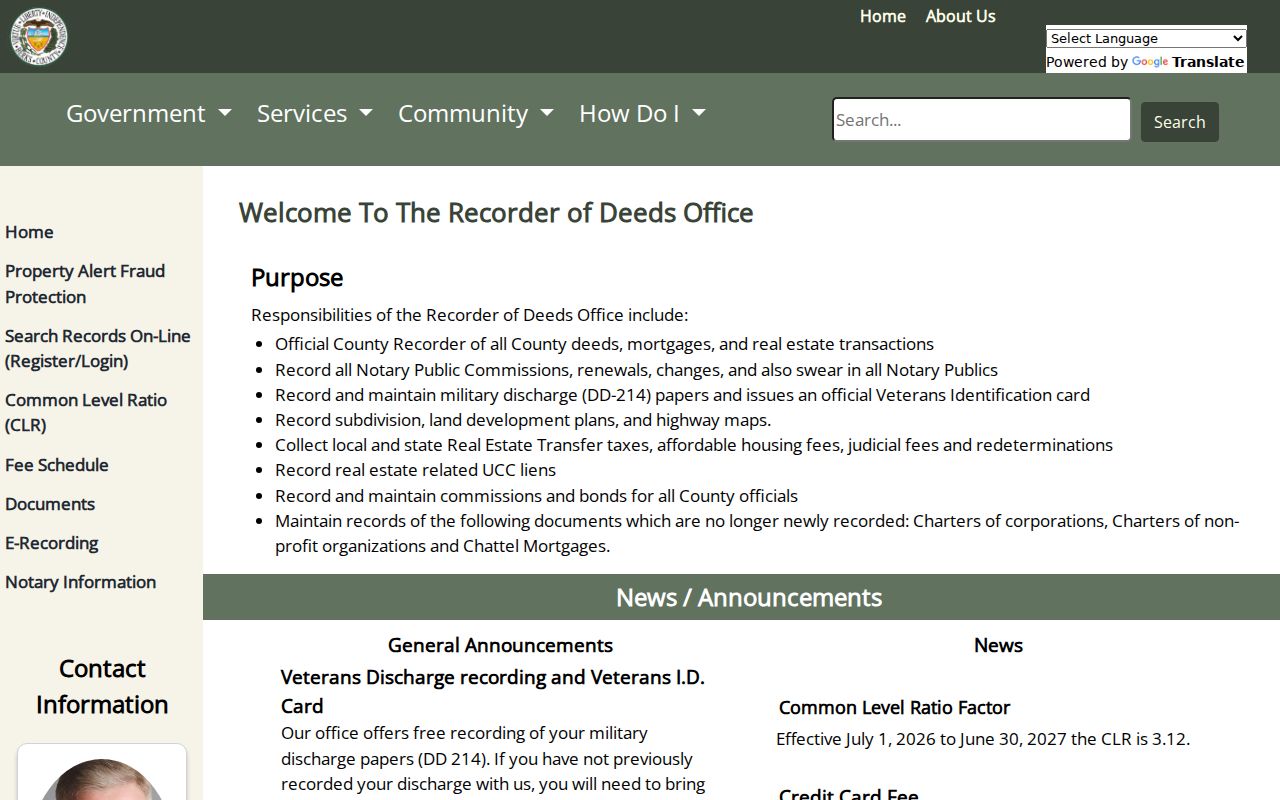Click the CLR is 3.12 effective-date line
Screen dimensions: 1280x800
coord(983,740)
